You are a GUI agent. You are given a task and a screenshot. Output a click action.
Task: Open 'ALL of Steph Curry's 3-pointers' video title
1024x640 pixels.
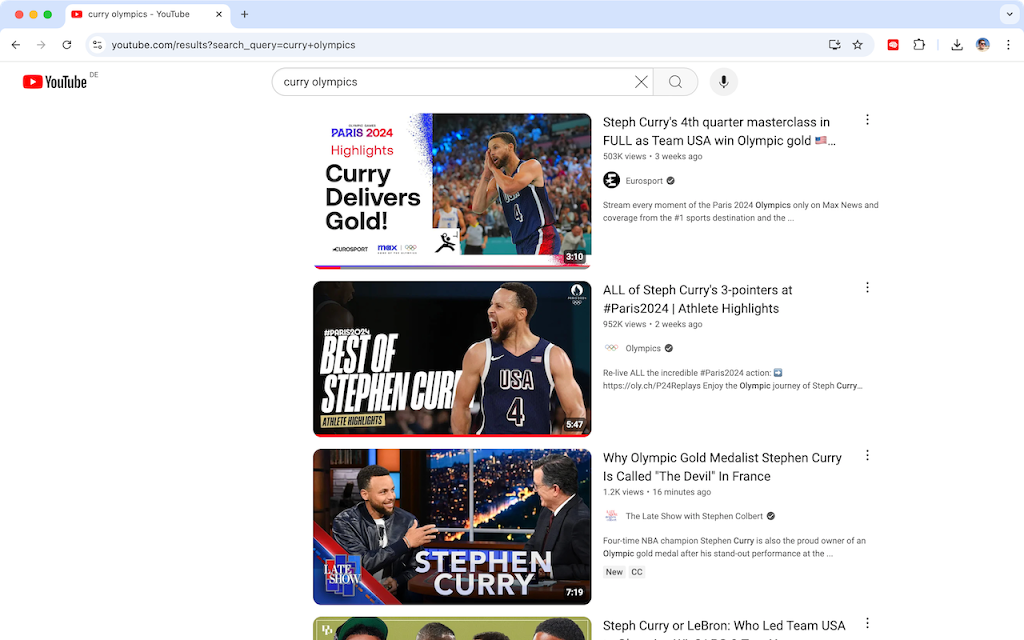(697, 299)
